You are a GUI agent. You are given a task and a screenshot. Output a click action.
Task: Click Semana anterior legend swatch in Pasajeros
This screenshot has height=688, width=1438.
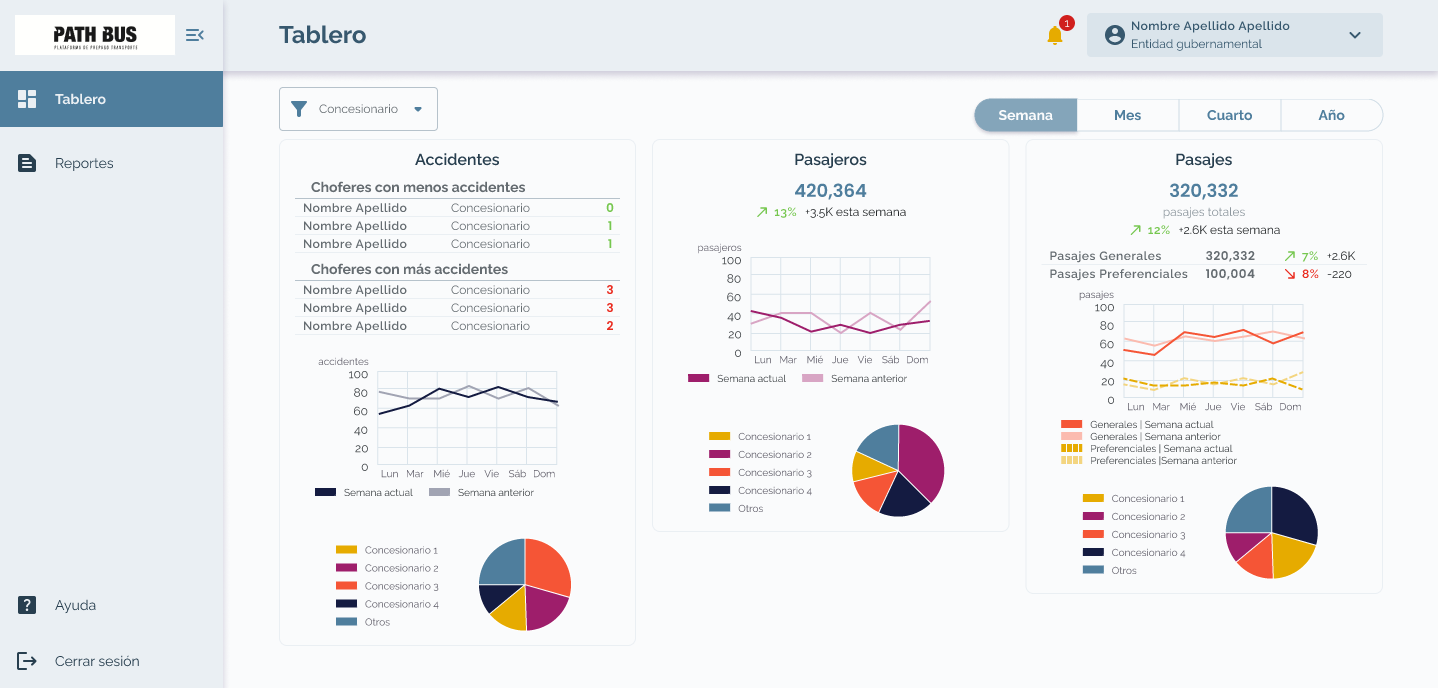point(812,378)
